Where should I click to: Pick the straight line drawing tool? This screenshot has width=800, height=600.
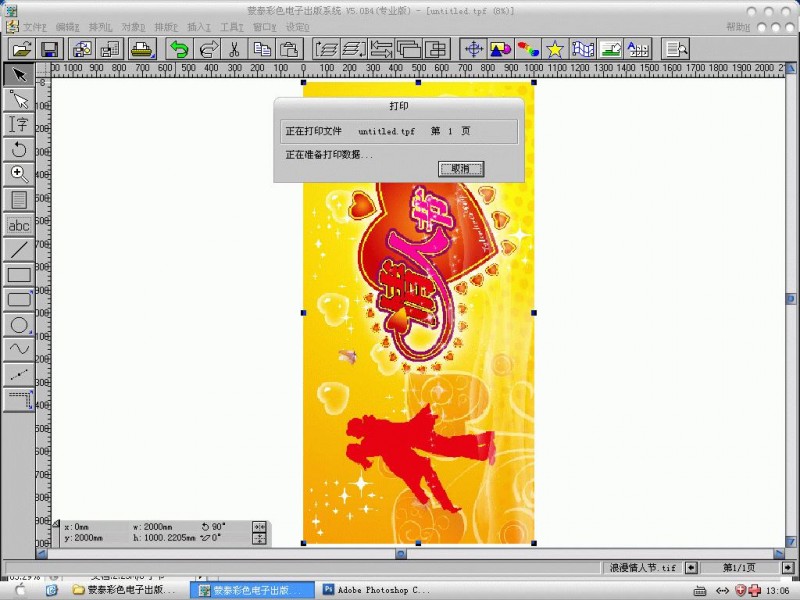point(18,249)
